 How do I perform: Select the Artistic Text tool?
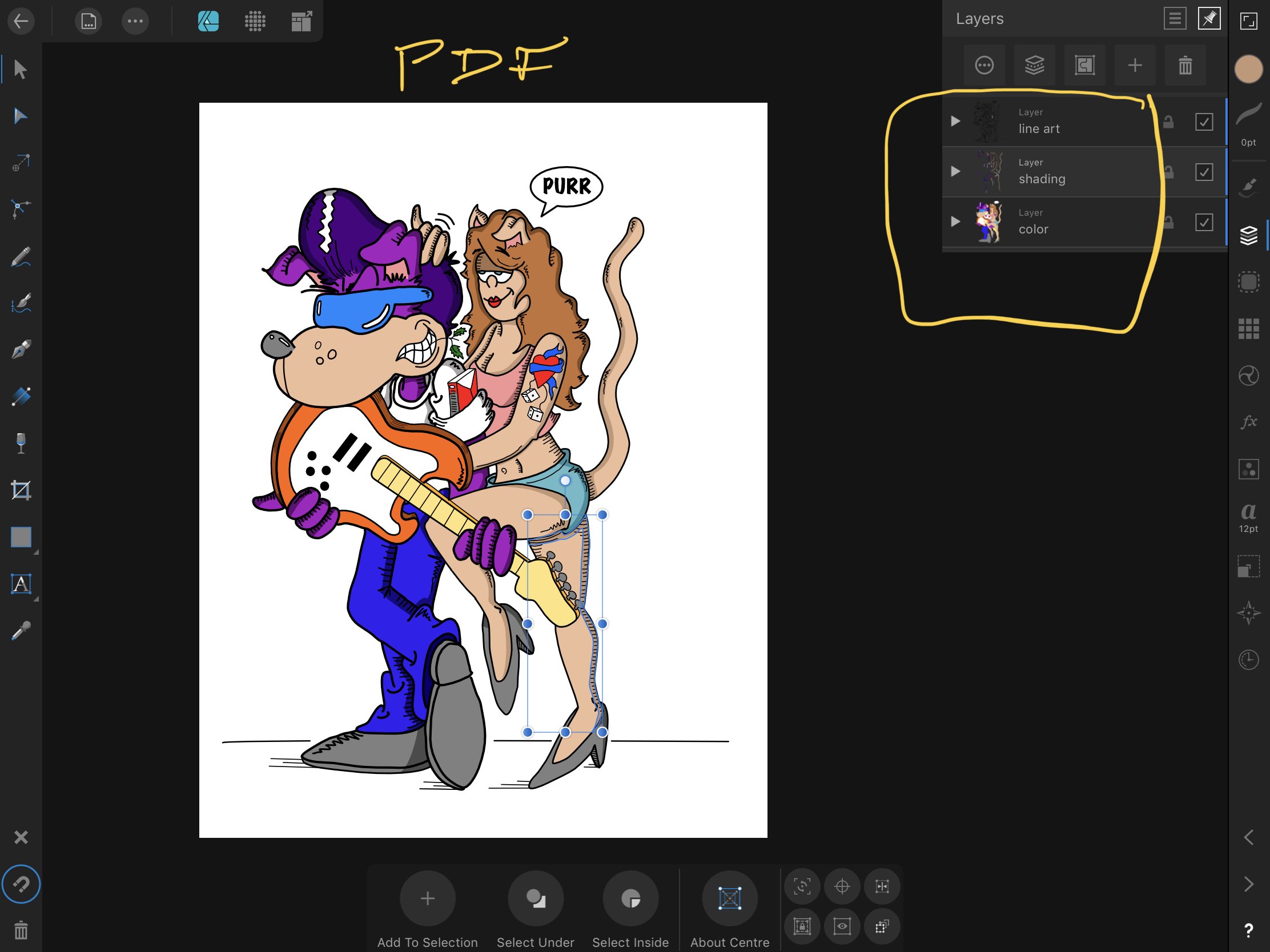pos(21,584)
